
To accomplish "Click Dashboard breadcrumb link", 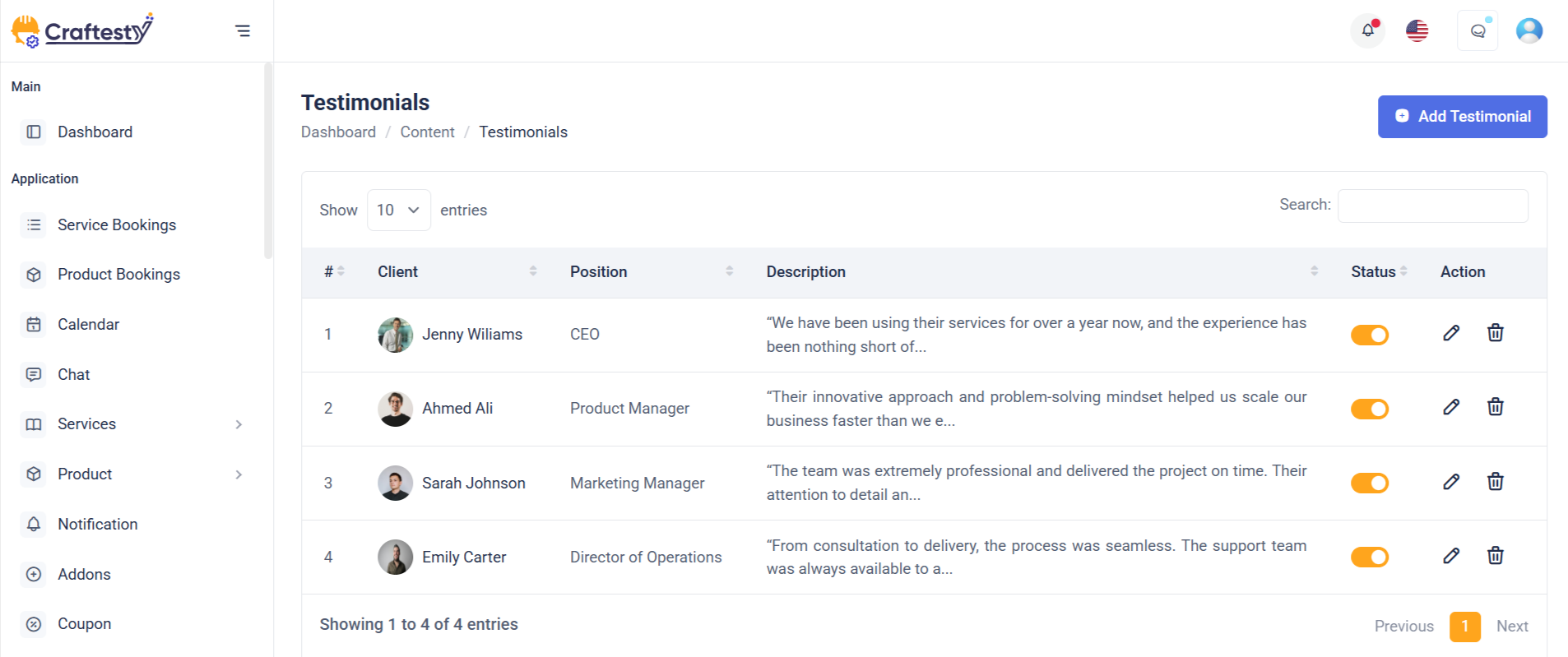I will (x=338, y=132).
